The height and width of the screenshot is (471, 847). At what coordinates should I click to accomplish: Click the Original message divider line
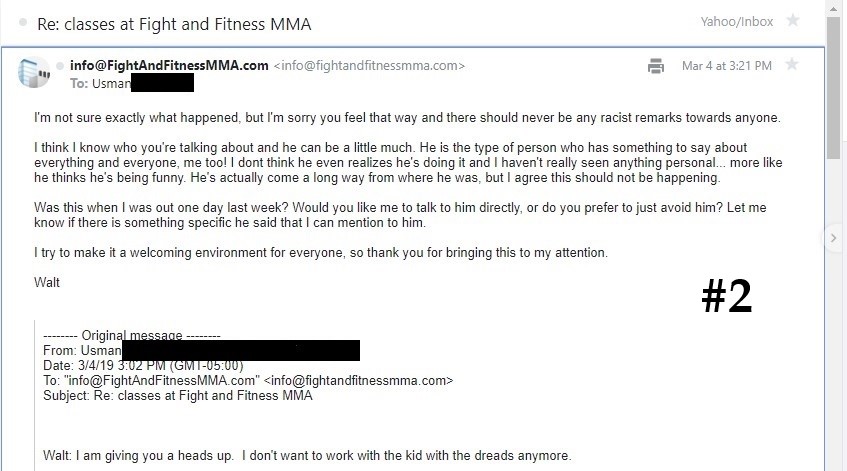tap(132, 335)
